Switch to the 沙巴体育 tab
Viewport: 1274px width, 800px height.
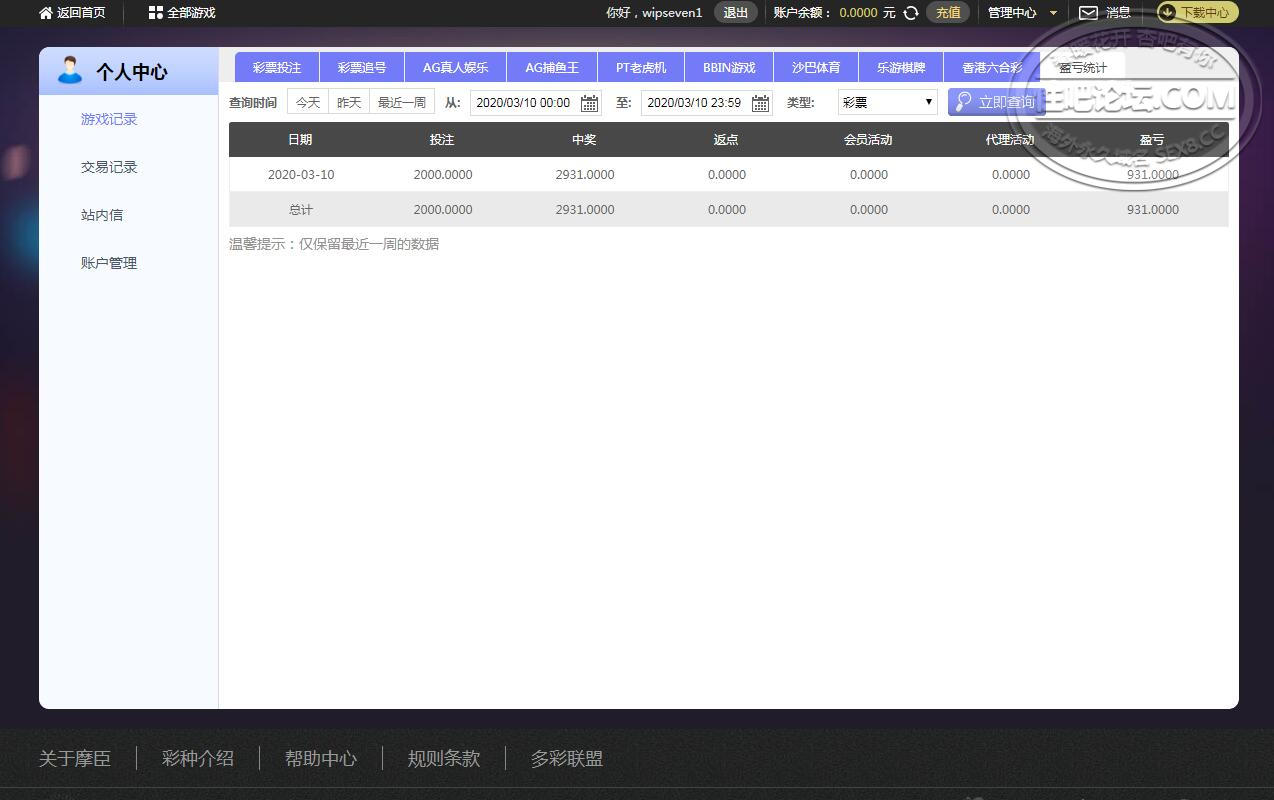click(x=816, y=67)
